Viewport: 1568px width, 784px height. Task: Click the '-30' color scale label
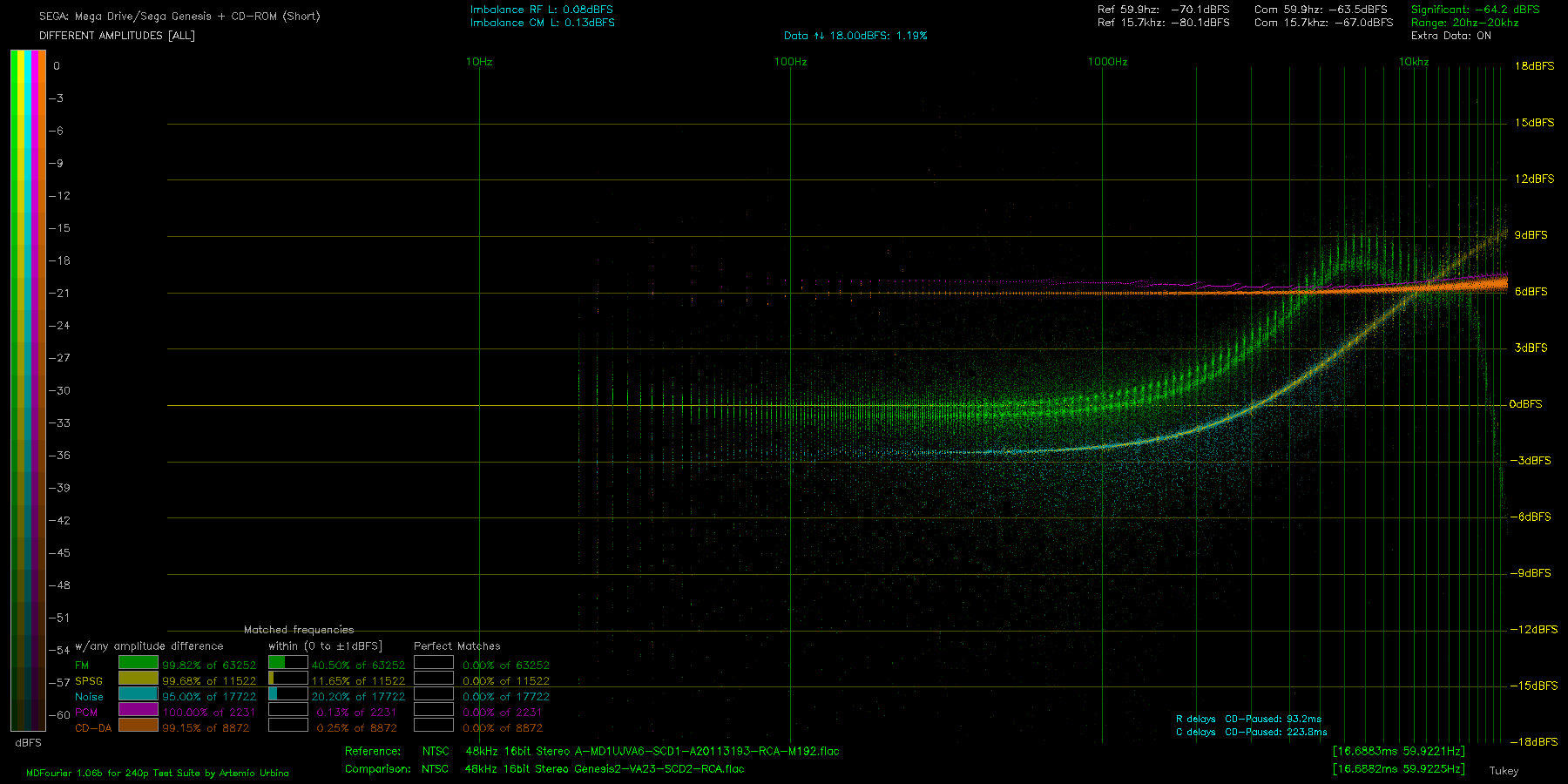pyautogui.click(x=59, y=391)
